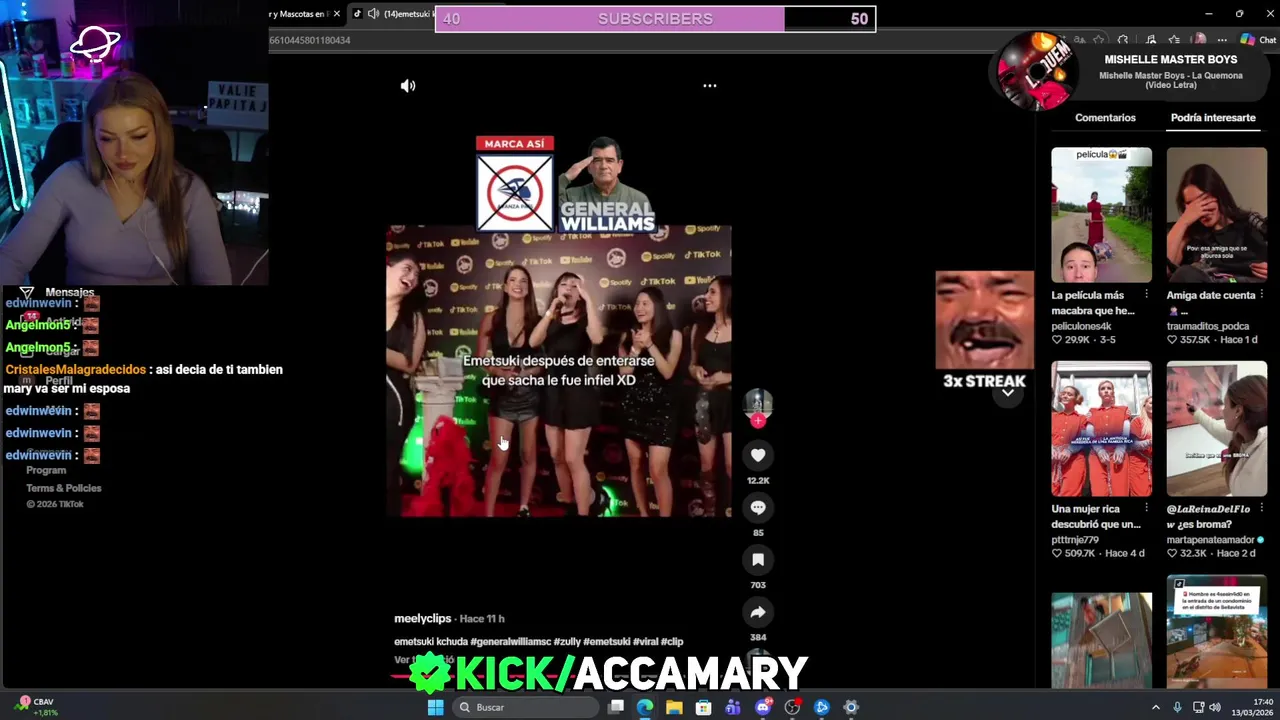Open the ptttrnje779 author name
The width and height of the screenshot is (1280, 720).
click(1075, 540)
